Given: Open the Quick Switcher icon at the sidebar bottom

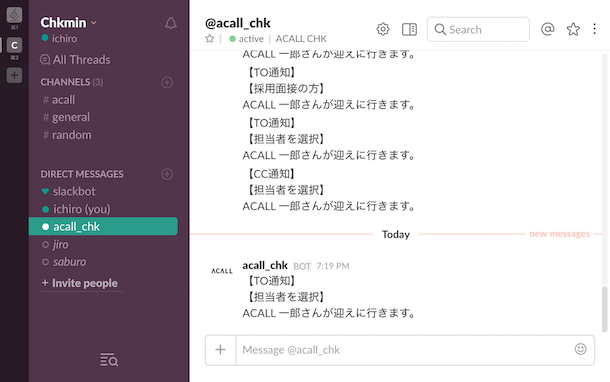Looking at the screenshot, I should coord(109,360).
